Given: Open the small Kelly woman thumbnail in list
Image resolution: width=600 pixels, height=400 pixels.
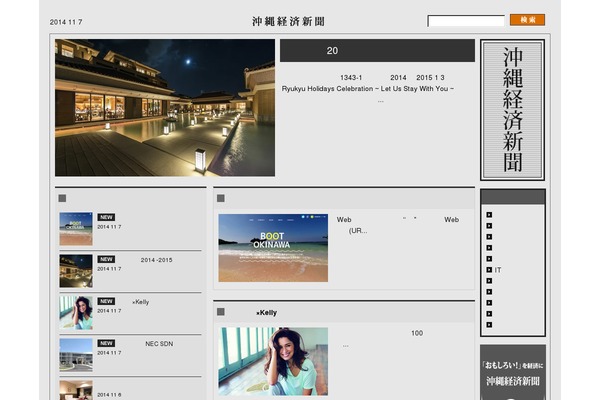Looking at the screenshot, I should [76, 313].
